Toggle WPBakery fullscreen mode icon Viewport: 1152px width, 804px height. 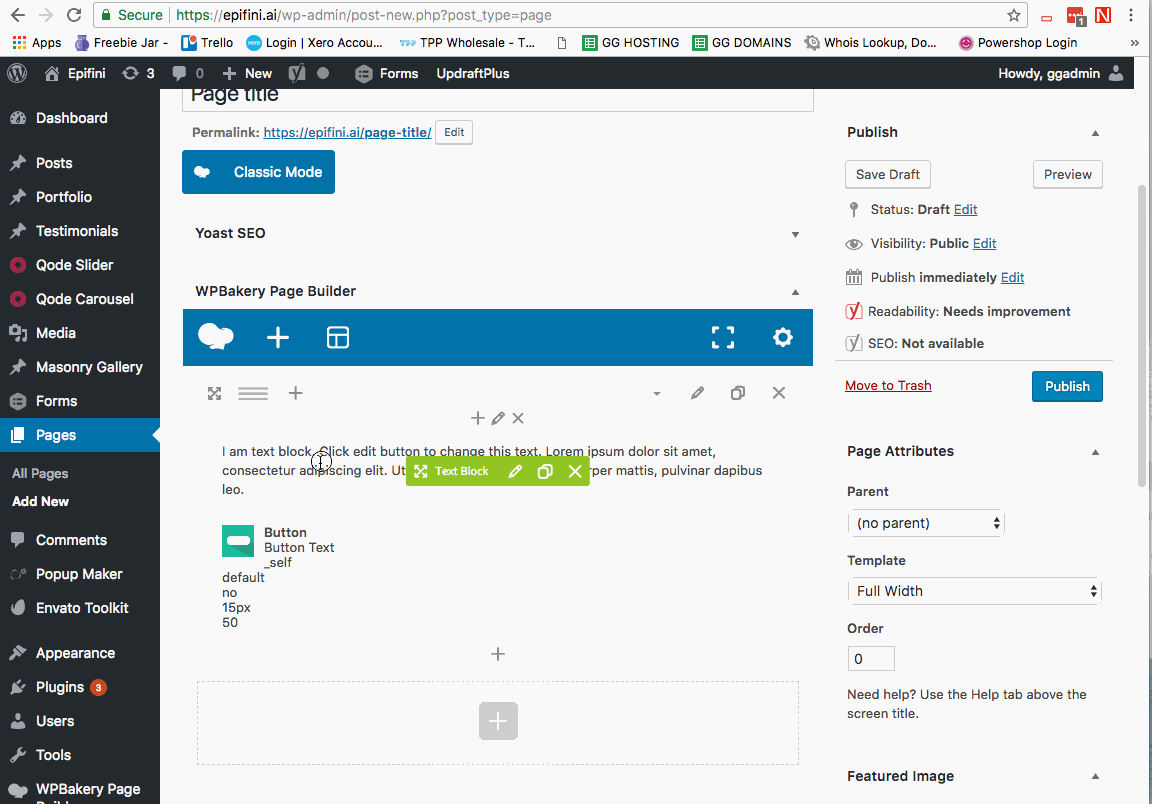click(722, 338)
